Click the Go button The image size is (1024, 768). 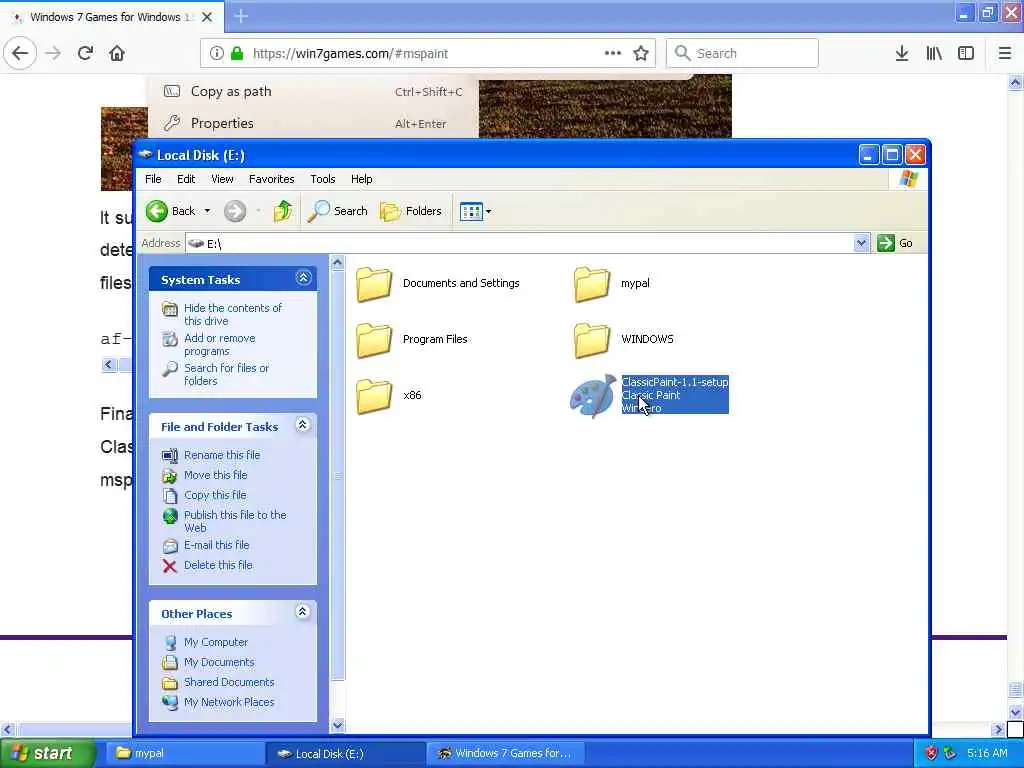(895, 243)
